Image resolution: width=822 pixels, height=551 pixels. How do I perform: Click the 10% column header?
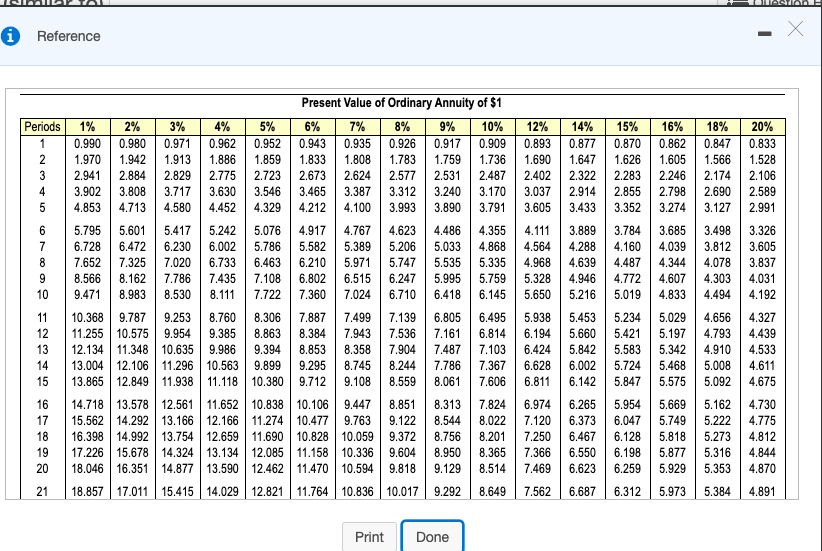click(x=492, y=127)
